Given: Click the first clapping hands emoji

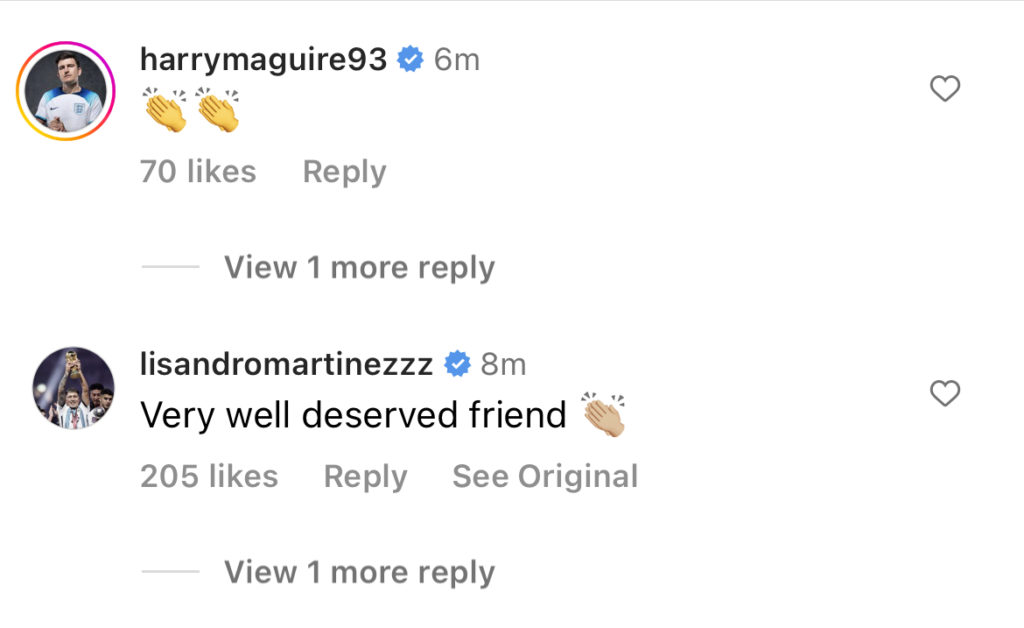Looking at the screenshot, I should click(x=165, y=110).
